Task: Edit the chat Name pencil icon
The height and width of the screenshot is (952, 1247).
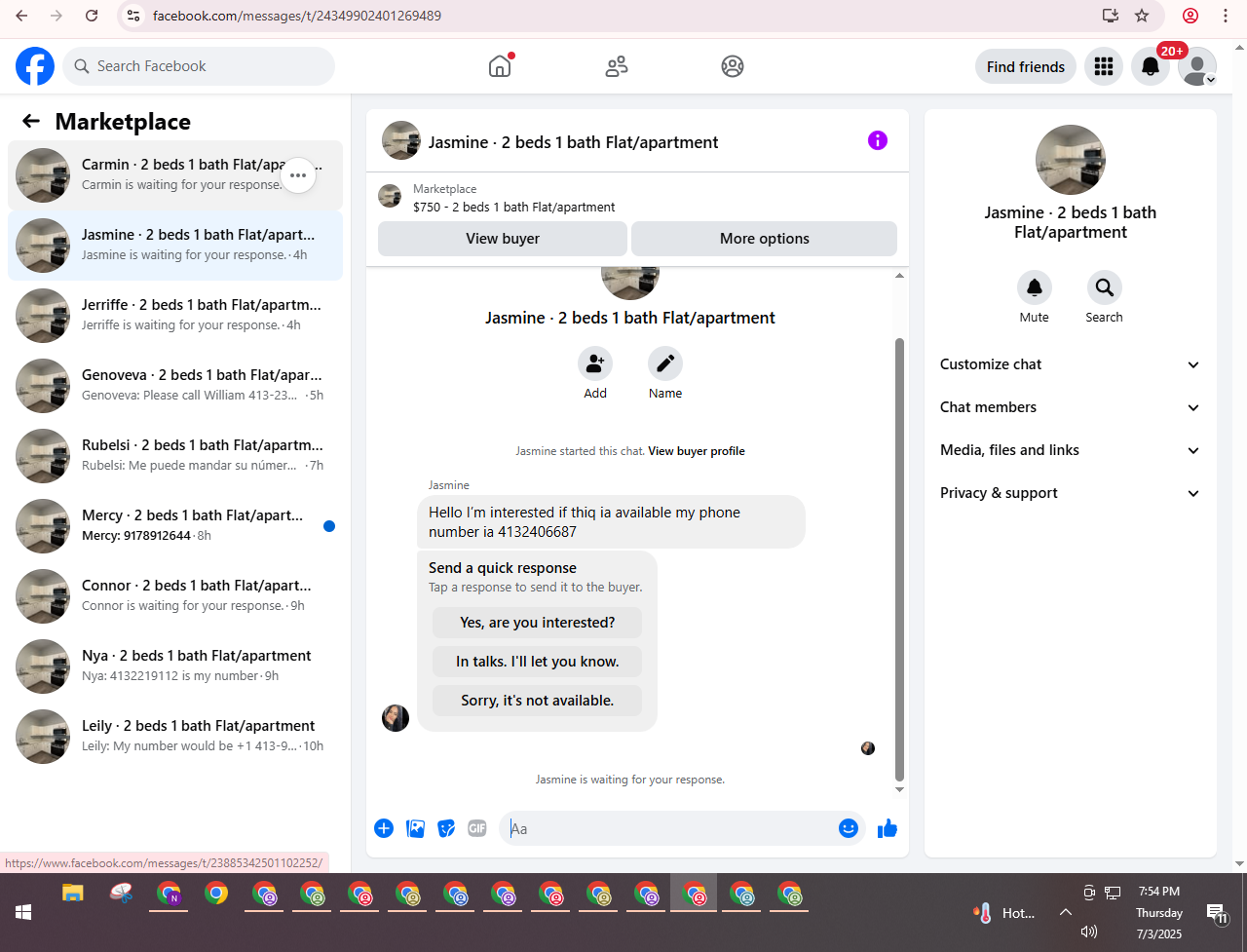Action: pyautogui.click(x=665, y=363)
